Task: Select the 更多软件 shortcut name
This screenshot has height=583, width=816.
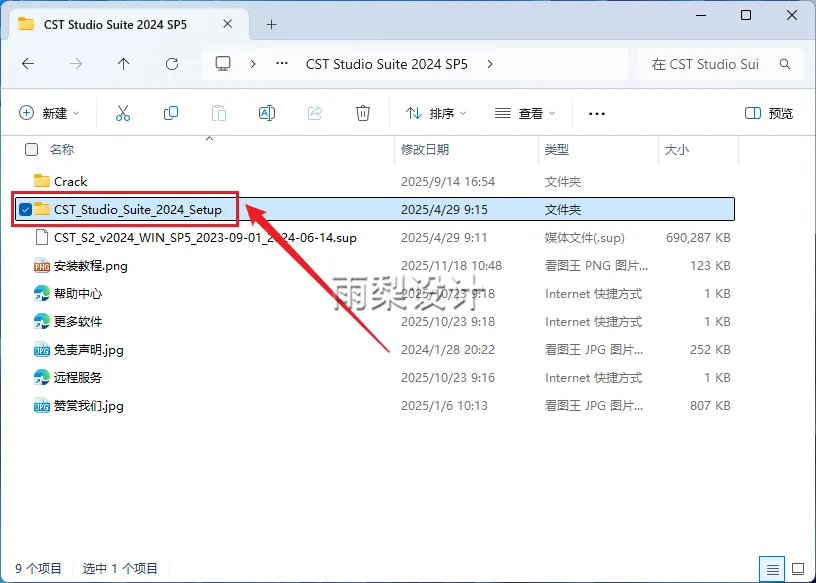Action: [78, 322]
